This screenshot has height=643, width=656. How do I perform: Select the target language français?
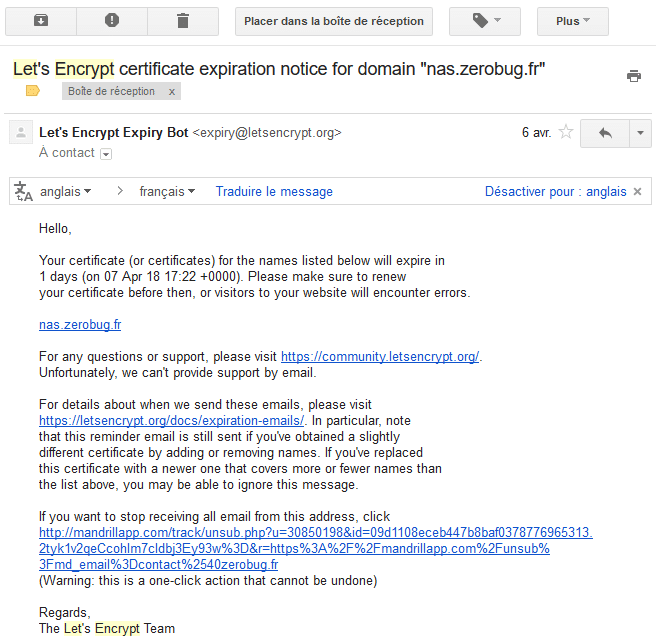[x=167, y=191]
